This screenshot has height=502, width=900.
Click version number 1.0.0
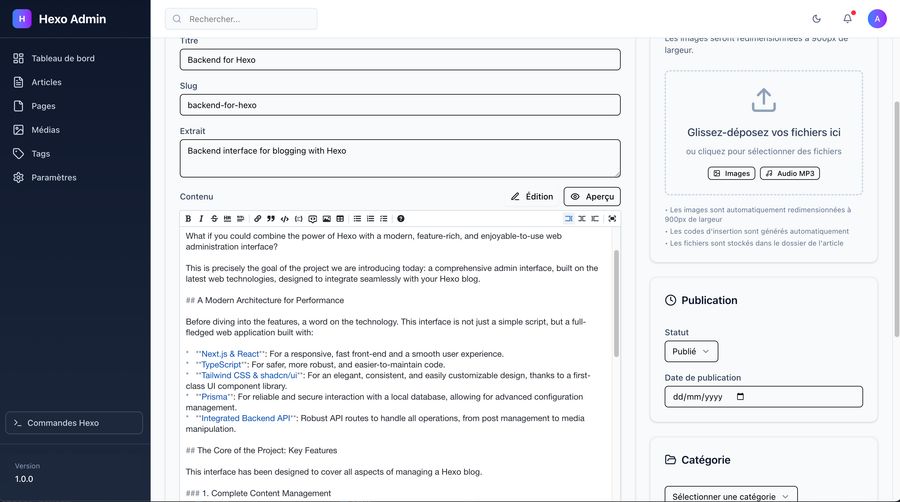coord(24,478)
